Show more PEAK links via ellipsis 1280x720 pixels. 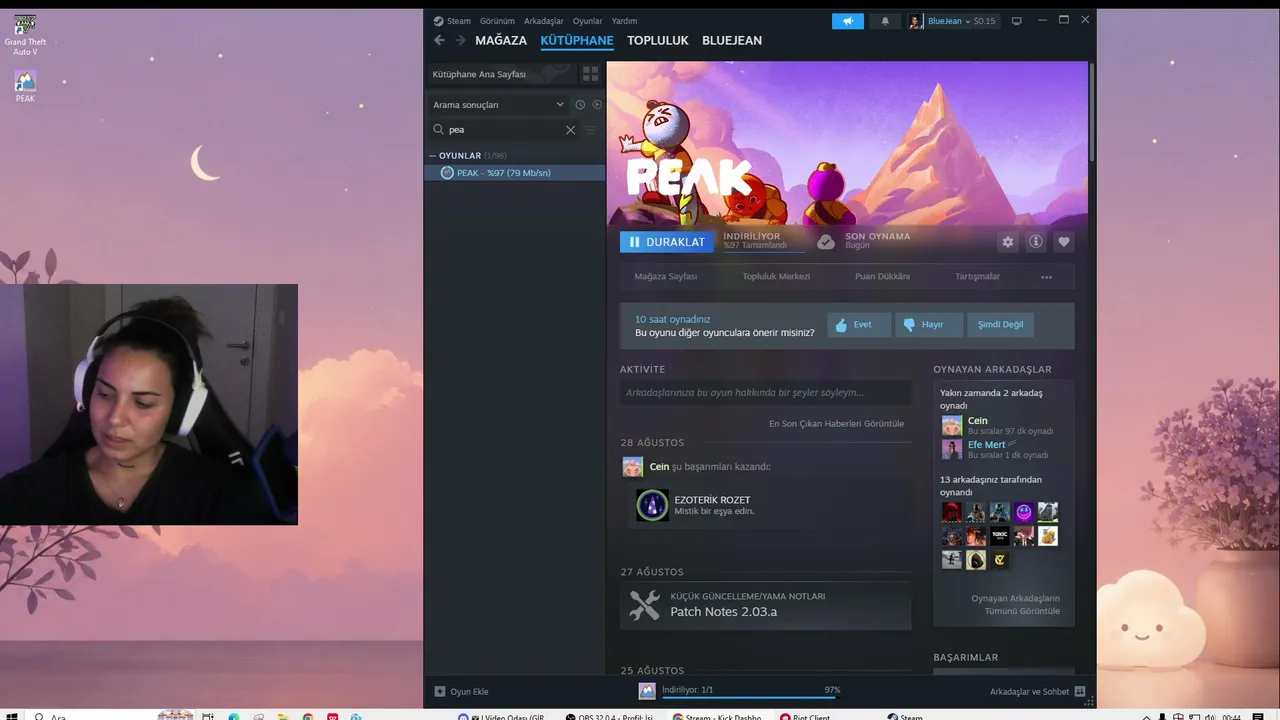(x=1046, y=277)
